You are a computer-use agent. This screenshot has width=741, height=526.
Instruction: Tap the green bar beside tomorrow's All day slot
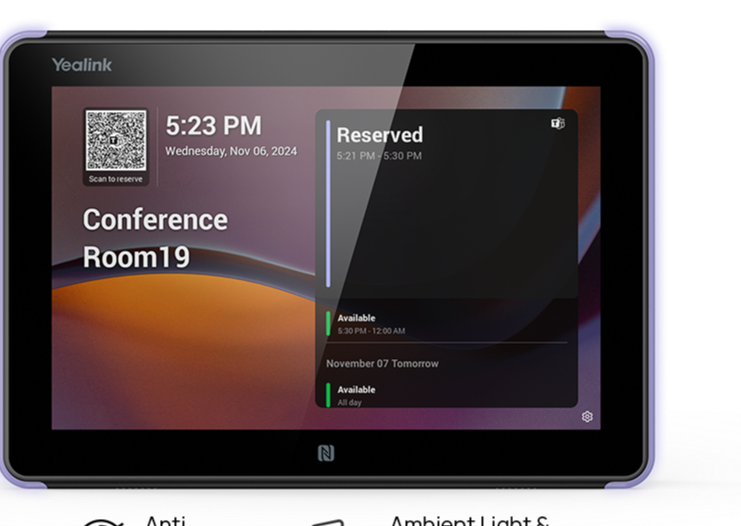[328, 394]
